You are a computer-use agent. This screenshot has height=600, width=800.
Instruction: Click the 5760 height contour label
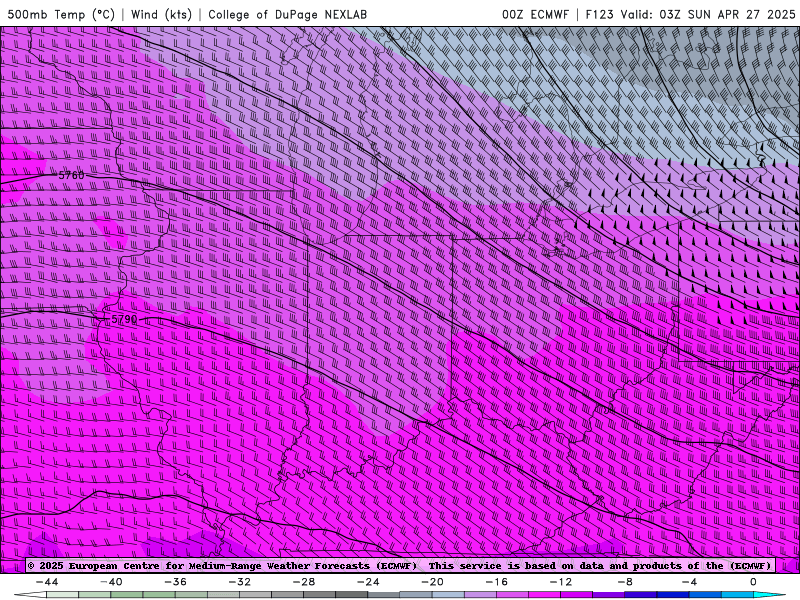71,175
